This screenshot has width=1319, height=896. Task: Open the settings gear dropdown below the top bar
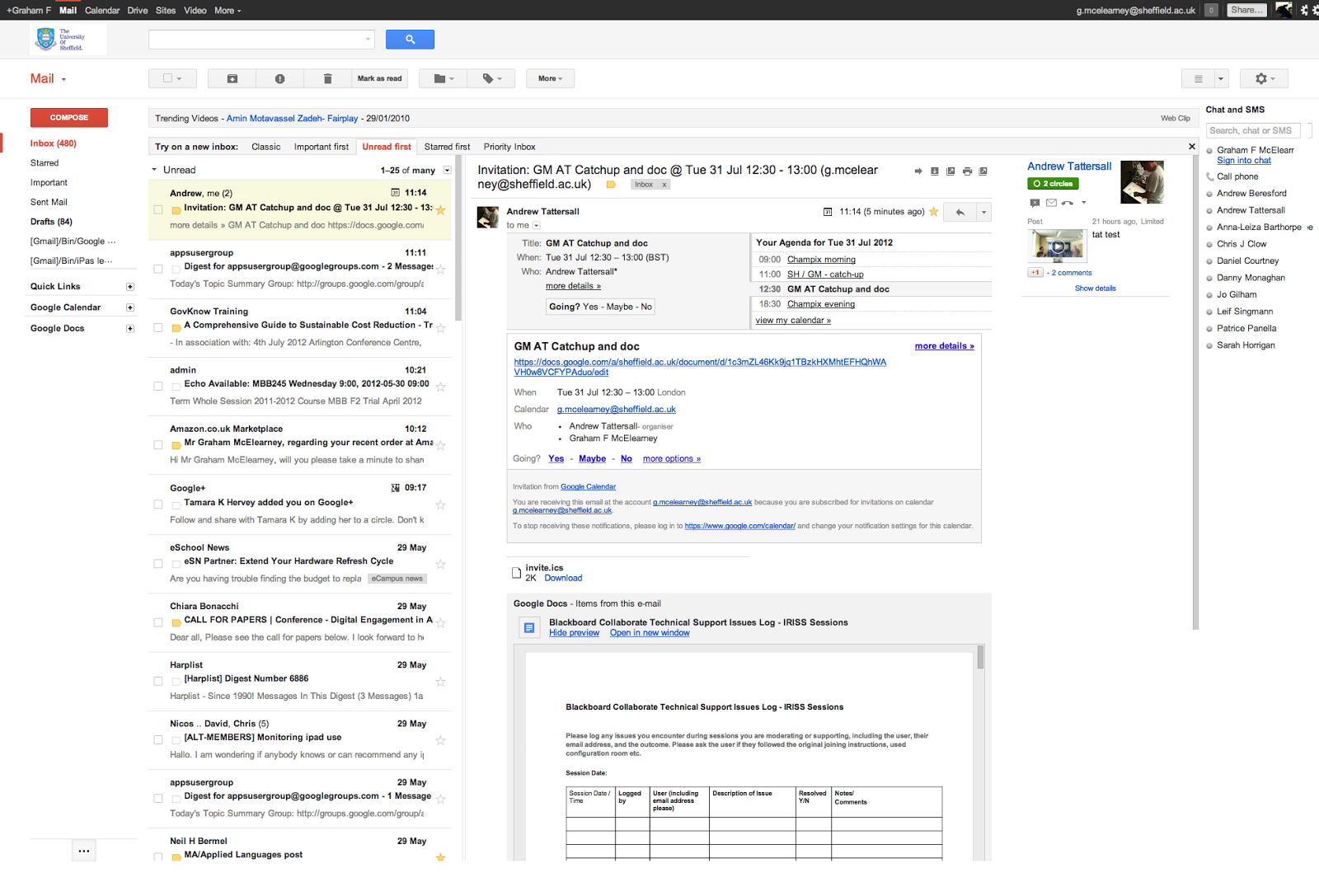pyautogui.click(x=1265, y=78)
